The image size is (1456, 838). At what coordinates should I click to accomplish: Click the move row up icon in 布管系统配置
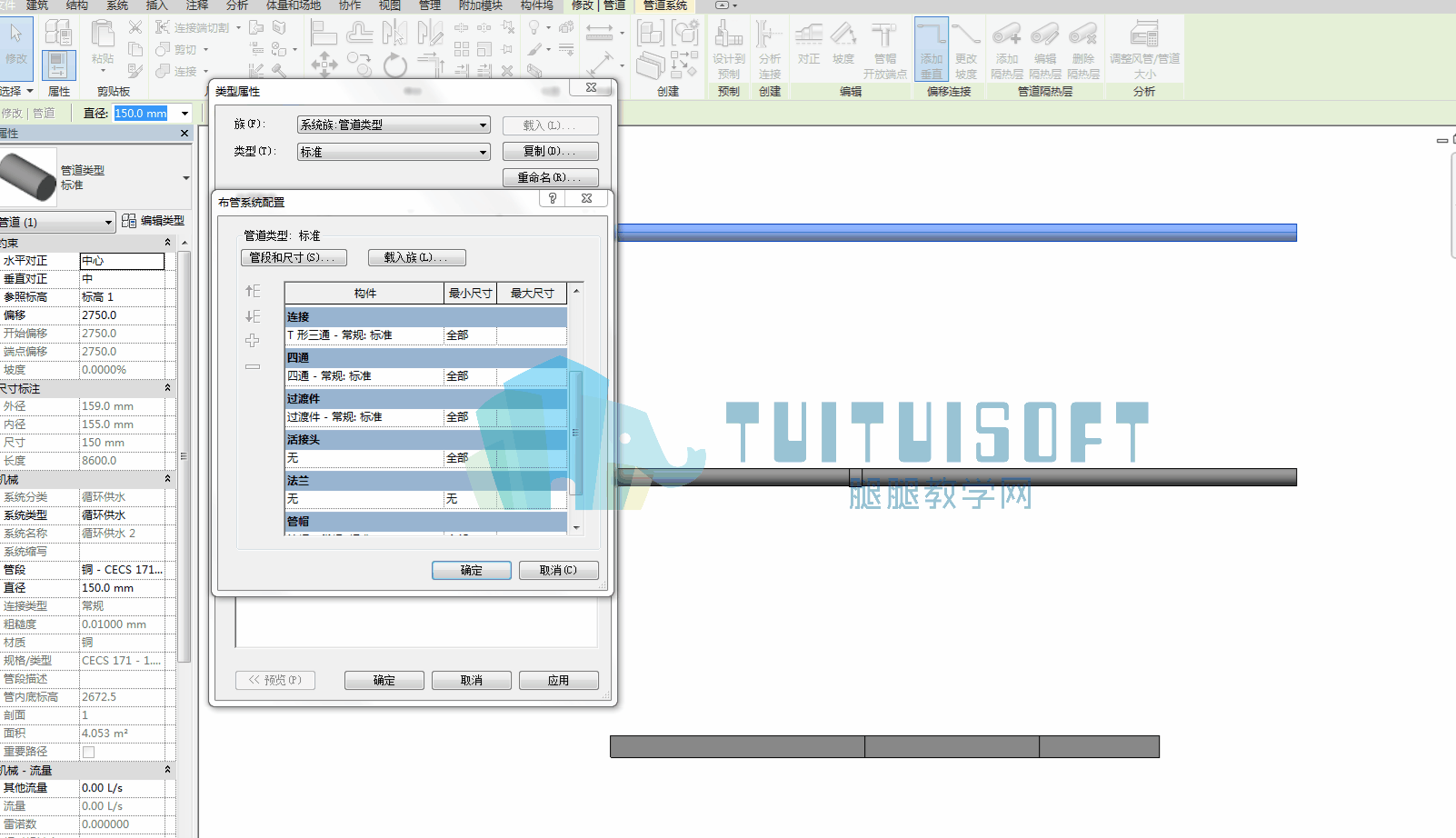click(x=253, y=291)
